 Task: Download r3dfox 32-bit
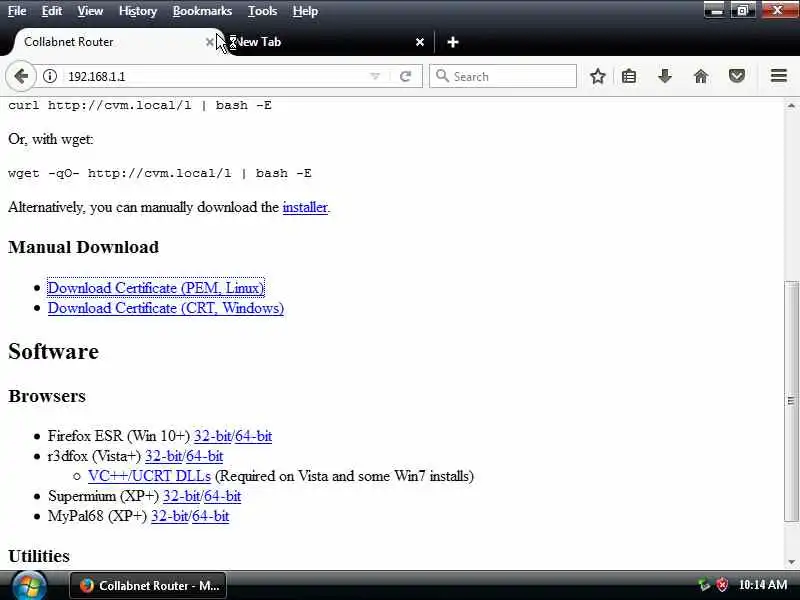(163, 456)
